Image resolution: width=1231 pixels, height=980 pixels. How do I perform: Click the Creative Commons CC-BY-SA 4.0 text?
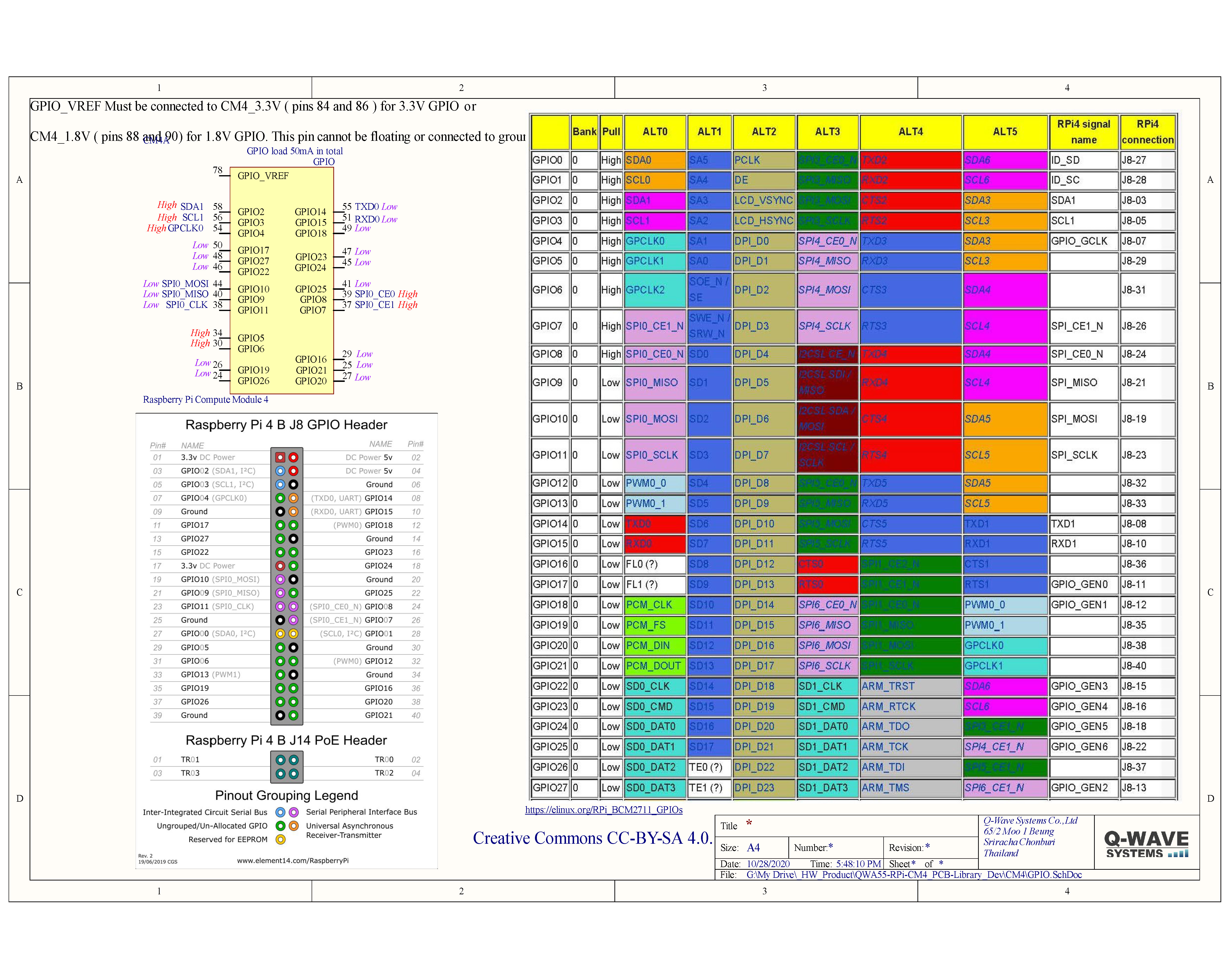click(593, 838)
